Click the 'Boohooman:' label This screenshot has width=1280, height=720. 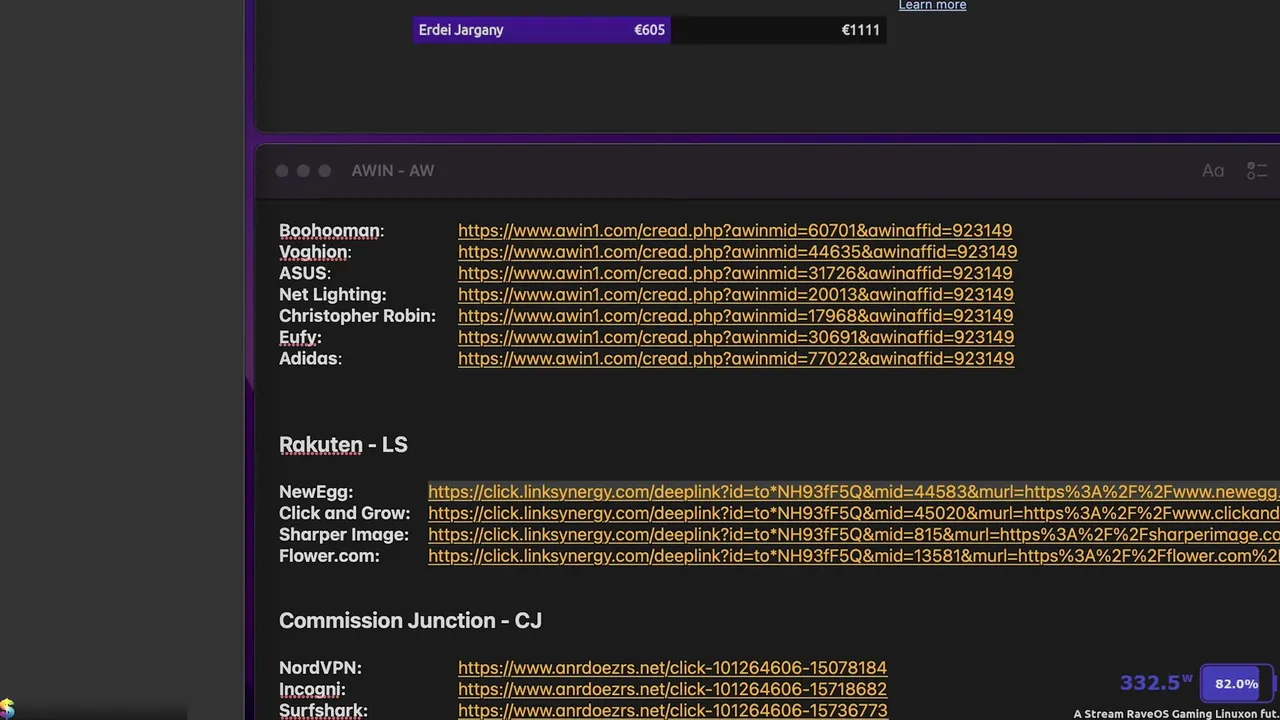tap(331, 231)
